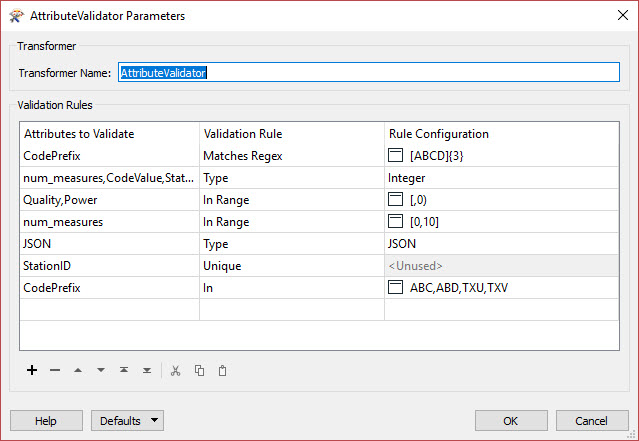
Task: Confirm with the OK button
Action: coord(511,421)
